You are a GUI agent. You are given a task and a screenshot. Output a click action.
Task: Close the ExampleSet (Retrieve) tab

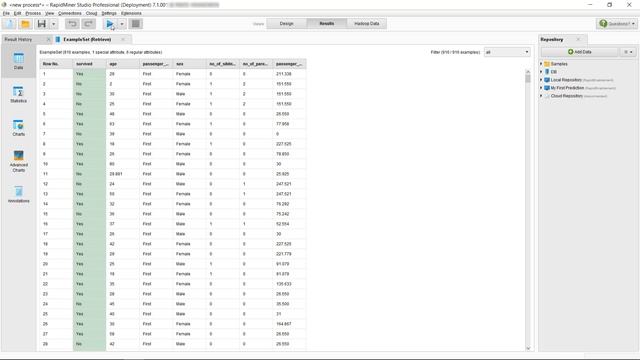[x=123, y=40]
